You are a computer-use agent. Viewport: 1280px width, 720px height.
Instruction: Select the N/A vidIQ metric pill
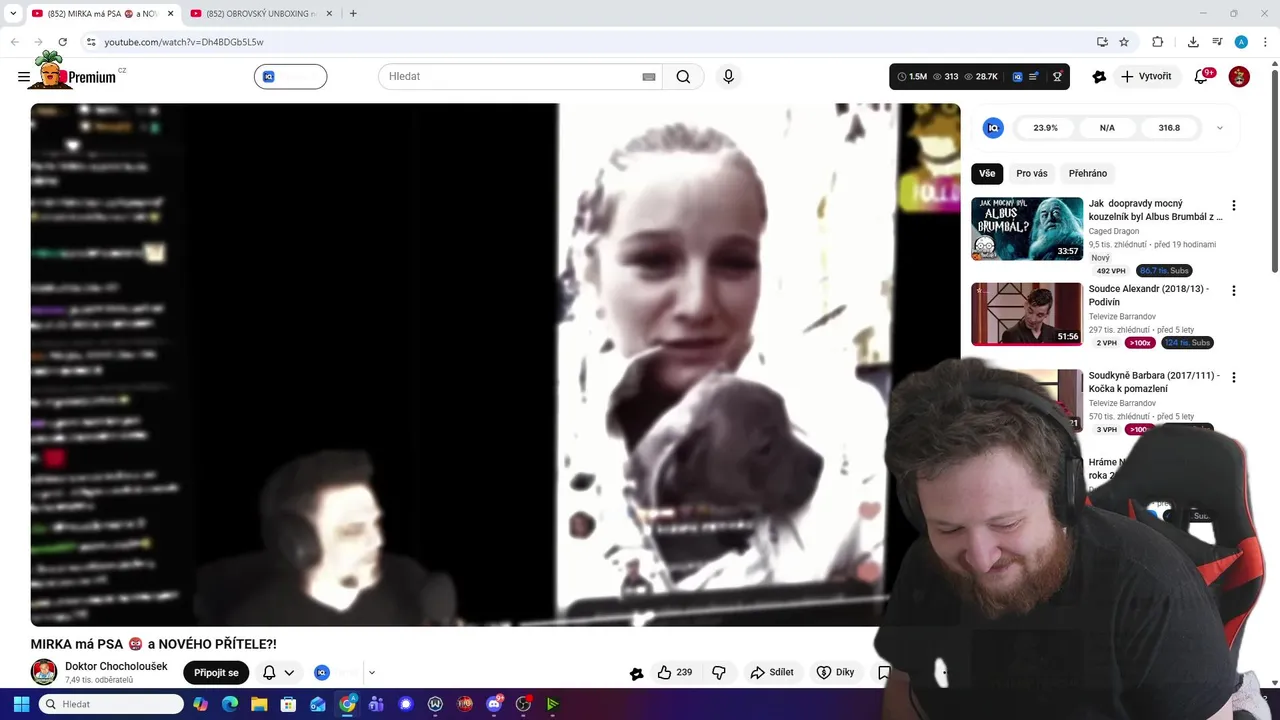pyautogui.click(x=1107, y=128)
